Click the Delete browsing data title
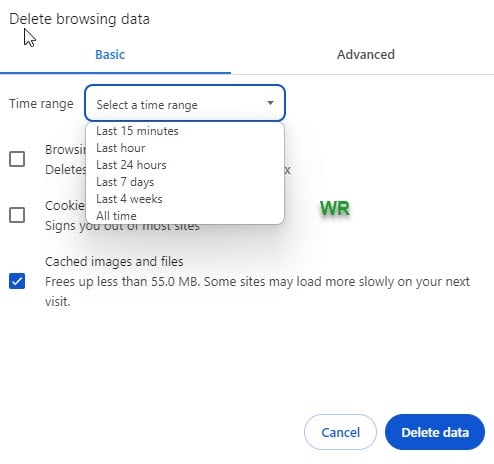This screenshot has width=494, height=464. click(79, 19)
